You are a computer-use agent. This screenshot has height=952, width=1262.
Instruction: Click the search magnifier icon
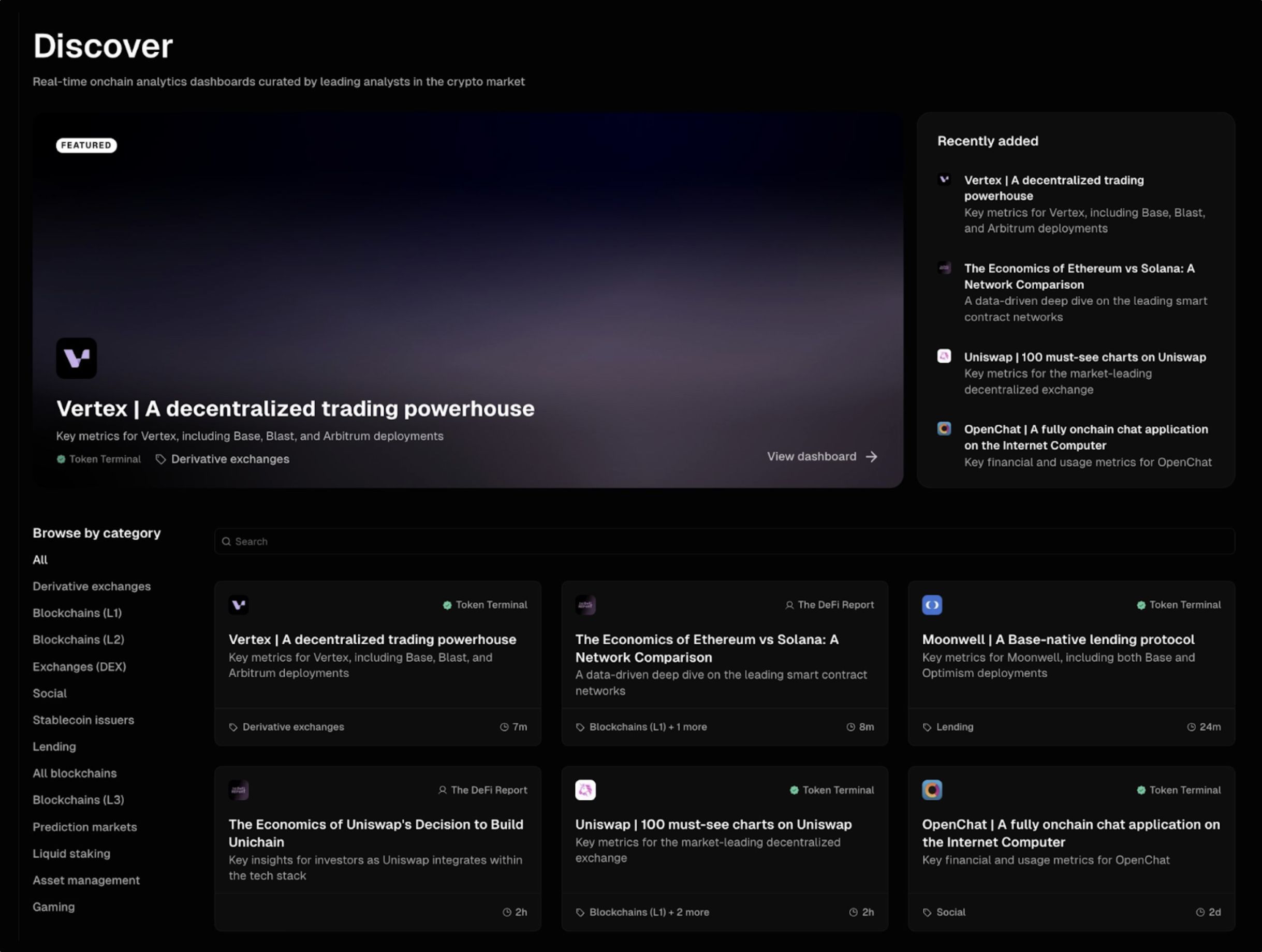pyautogui.click(x=227, y=541)
